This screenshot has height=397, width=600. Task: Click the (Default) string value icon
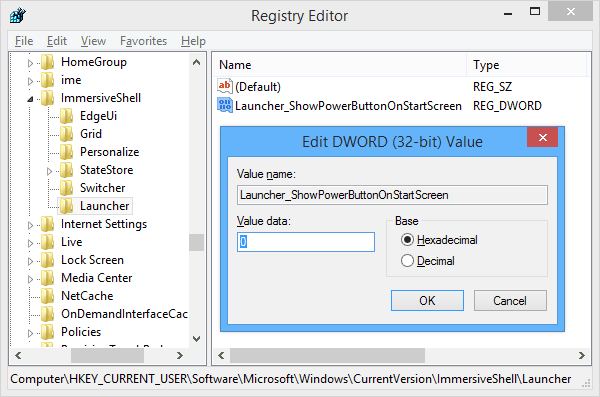tap(225, 86)
